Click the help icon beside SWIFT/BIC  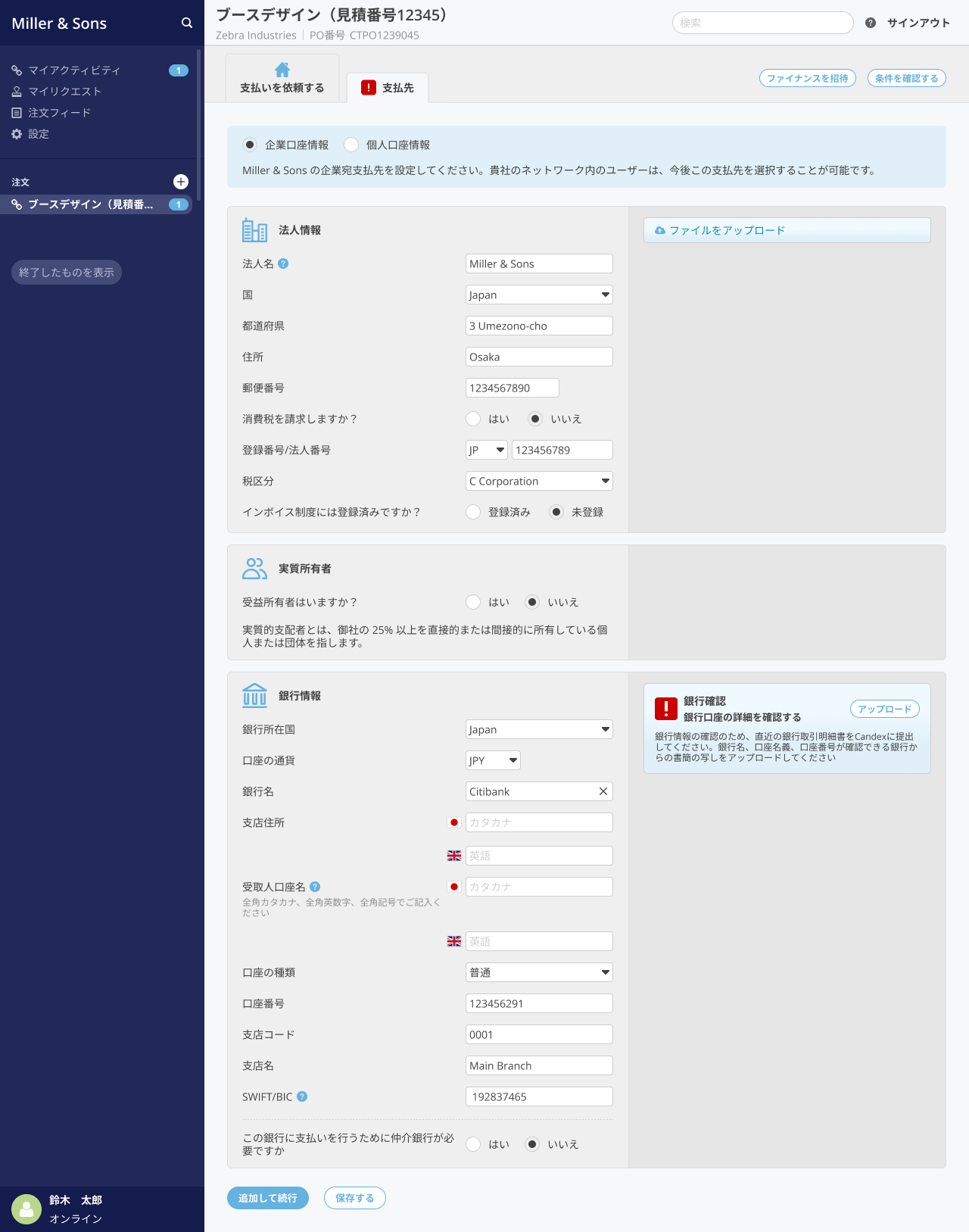(302, 1096)
